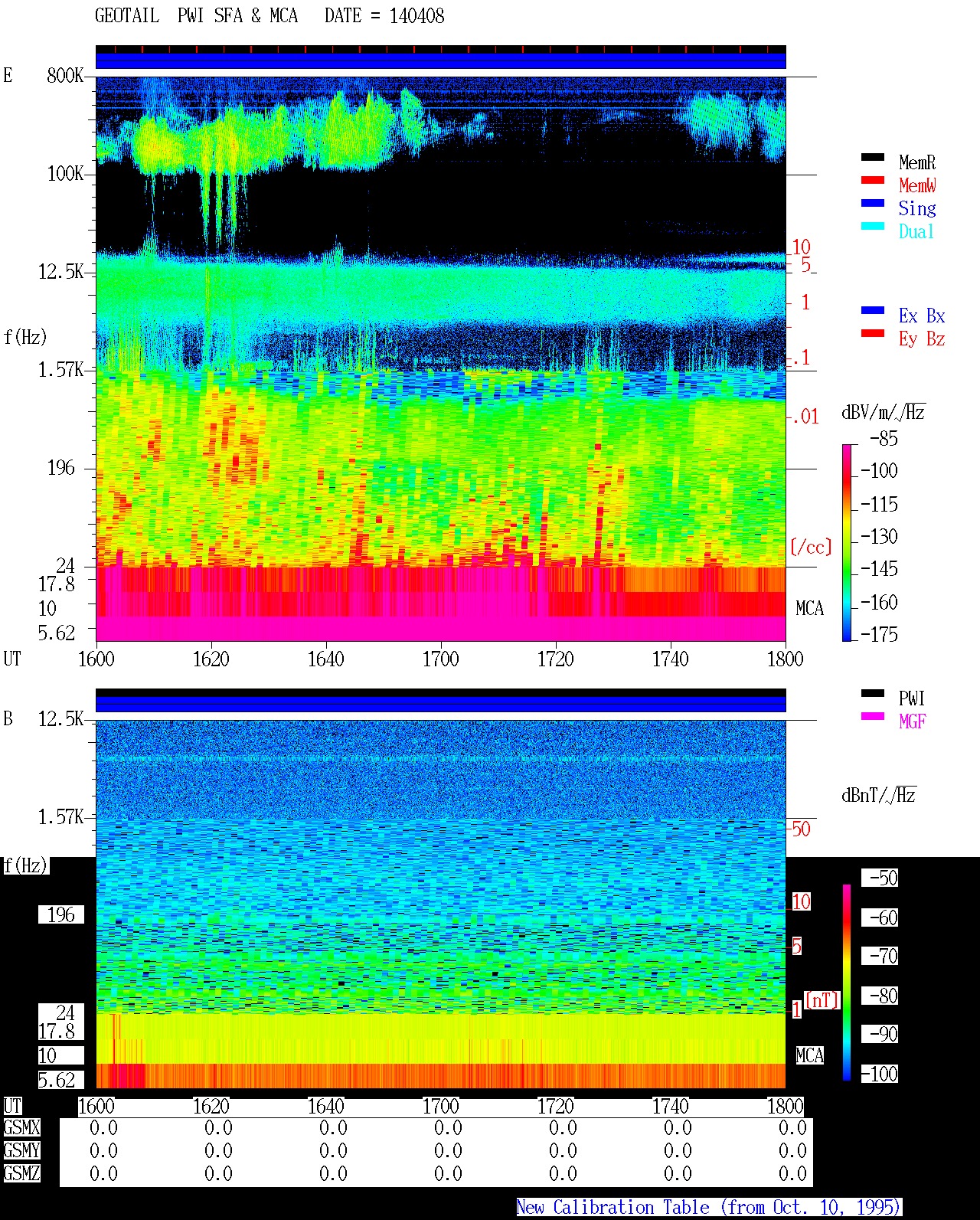Click the GSMZ row label
Viewport: 980px width, 1220px height.
click(21, 1173)
